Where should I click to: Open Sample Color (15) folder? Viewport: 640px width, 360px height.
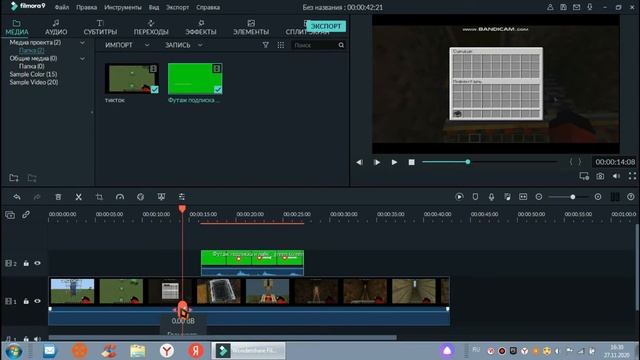coord(33,74)
